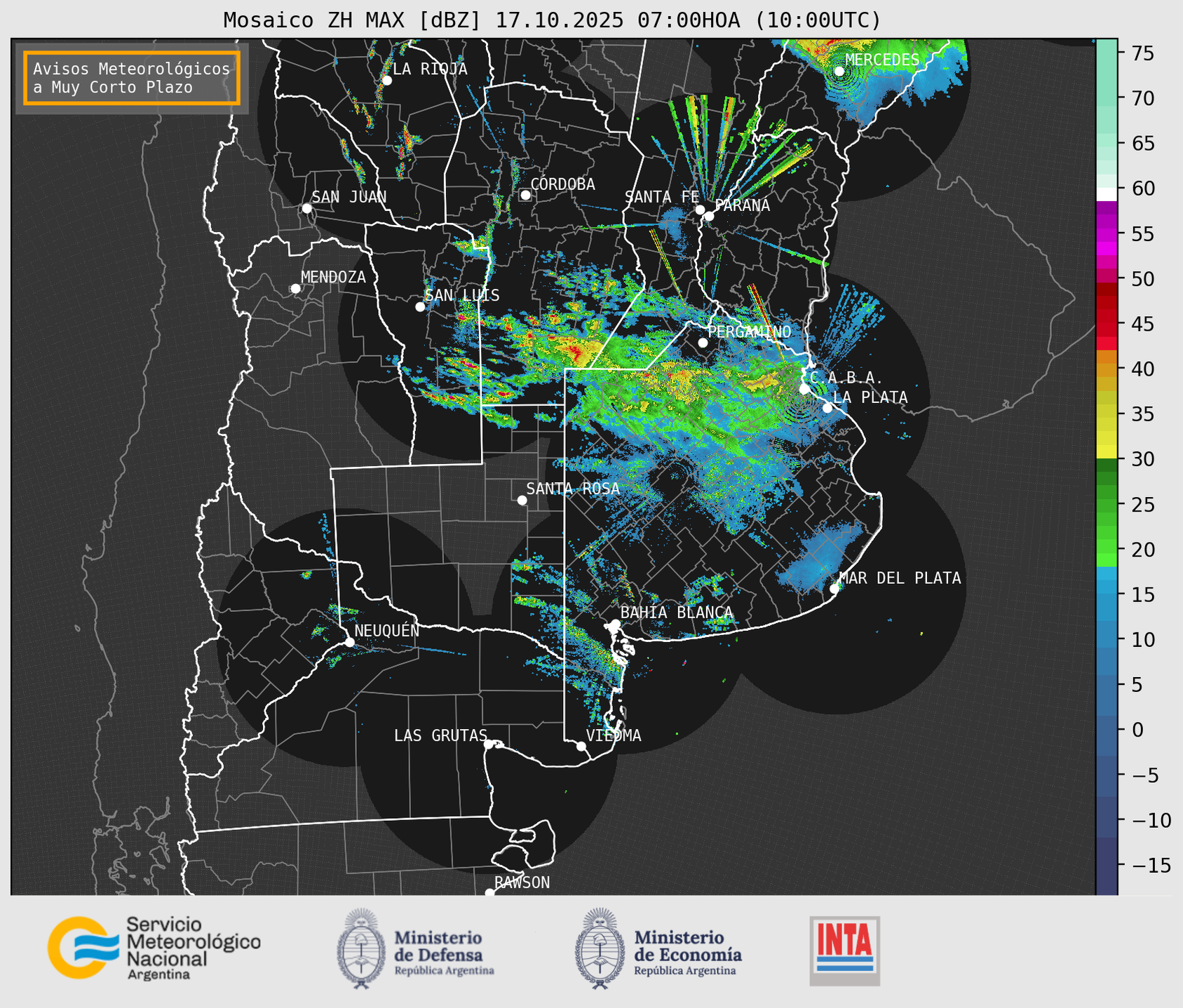
Task: Click the BAHÍA BLANCA label text
Action: click(677, 613)
